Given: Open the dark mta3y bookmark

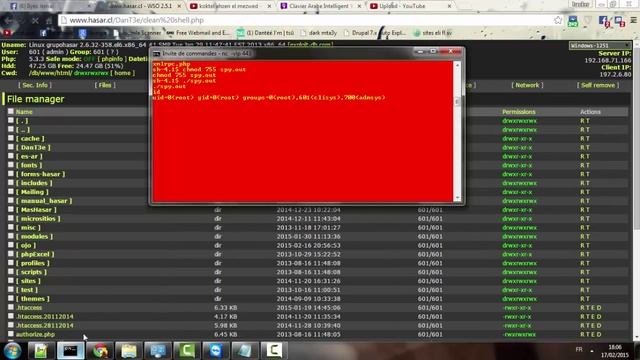Looking at the screenshot, I should click(x=319, y=33).
